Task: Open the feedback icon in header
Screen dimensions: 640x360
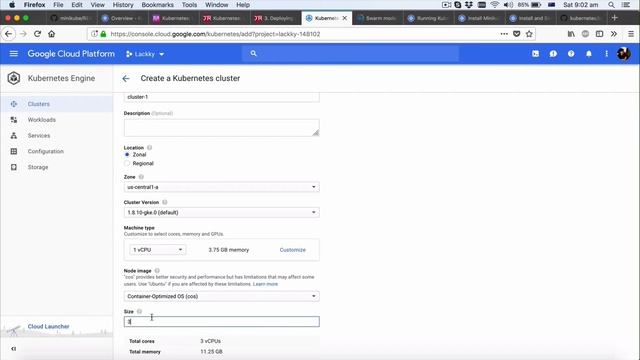Action: tap(553, 53)
